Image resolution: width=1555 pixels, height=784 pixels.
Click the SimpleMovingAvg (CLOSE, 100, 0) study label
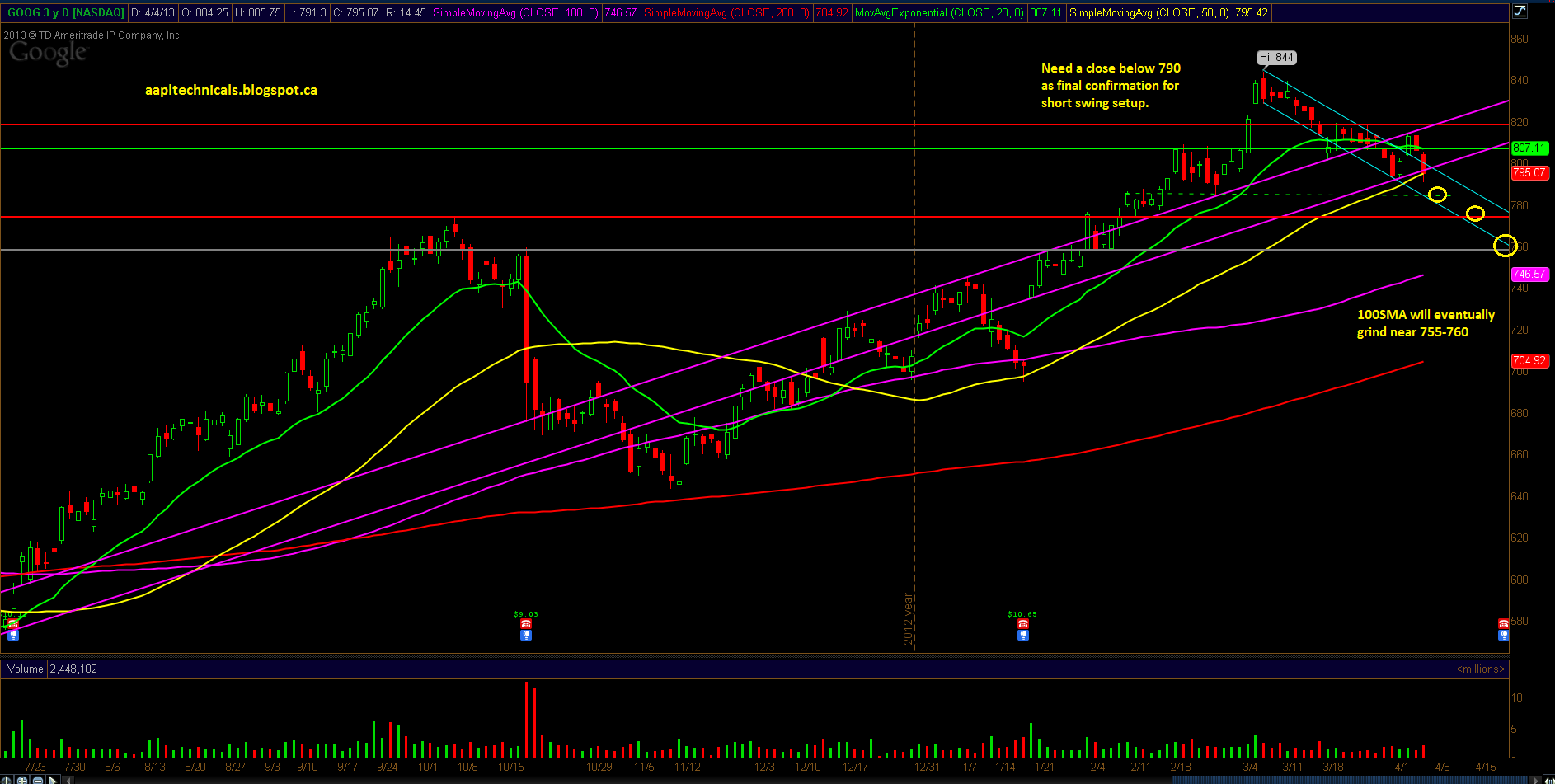point(515,12)
